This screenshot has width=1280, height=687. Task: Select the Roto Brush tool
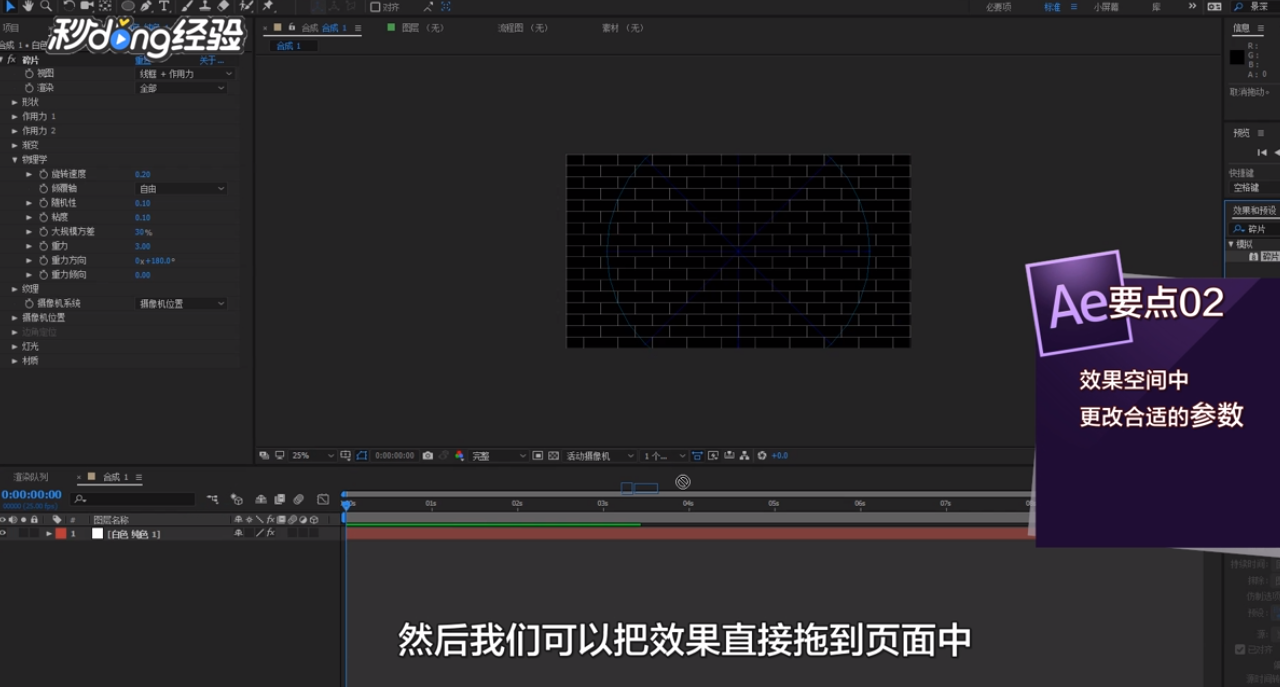click(x=247, y=6)
